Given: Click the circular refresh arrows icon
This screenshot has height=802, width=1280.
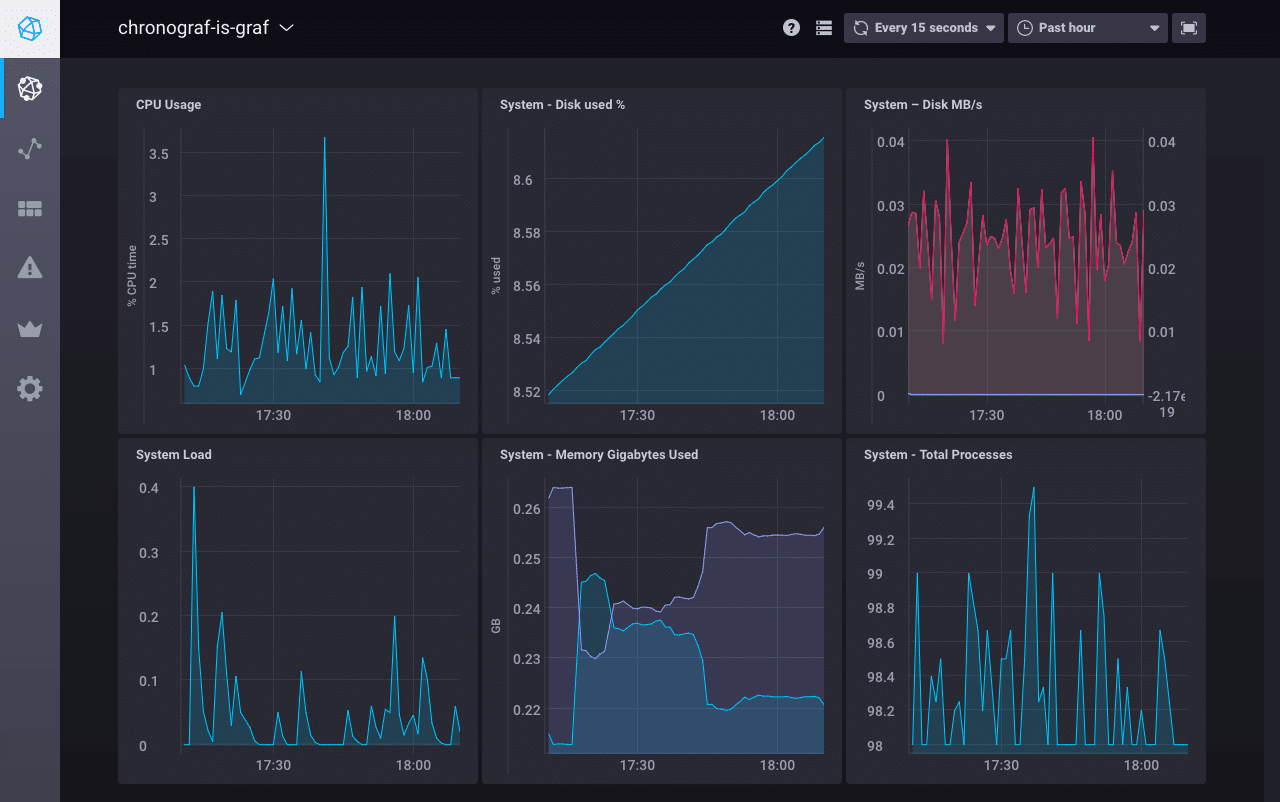Looking at the screenshot, I should pos(860,27).
